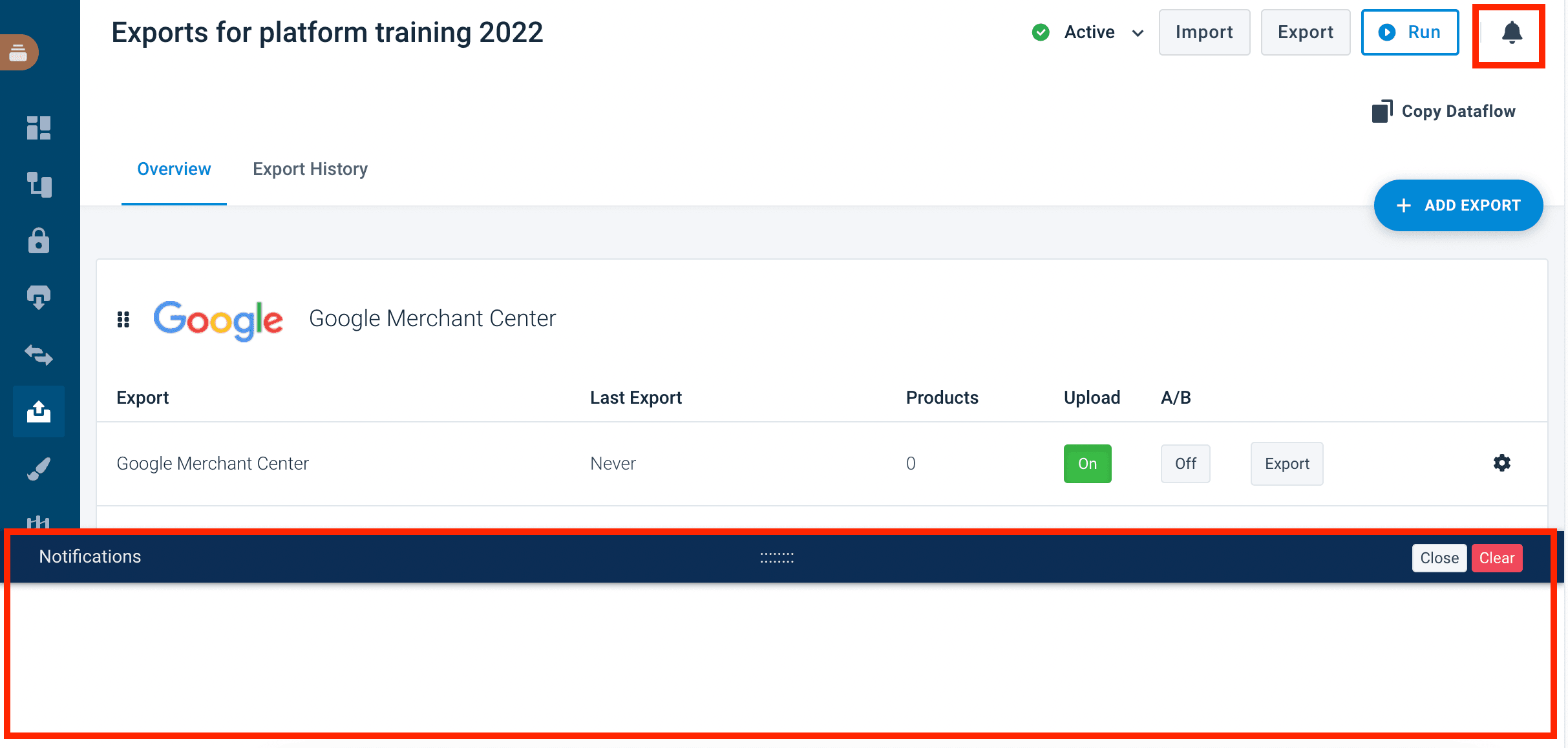Image resolution: width=1568 pixels, height=748 pixels.
Task: Clear all notifications
Action: (1496, 558)
